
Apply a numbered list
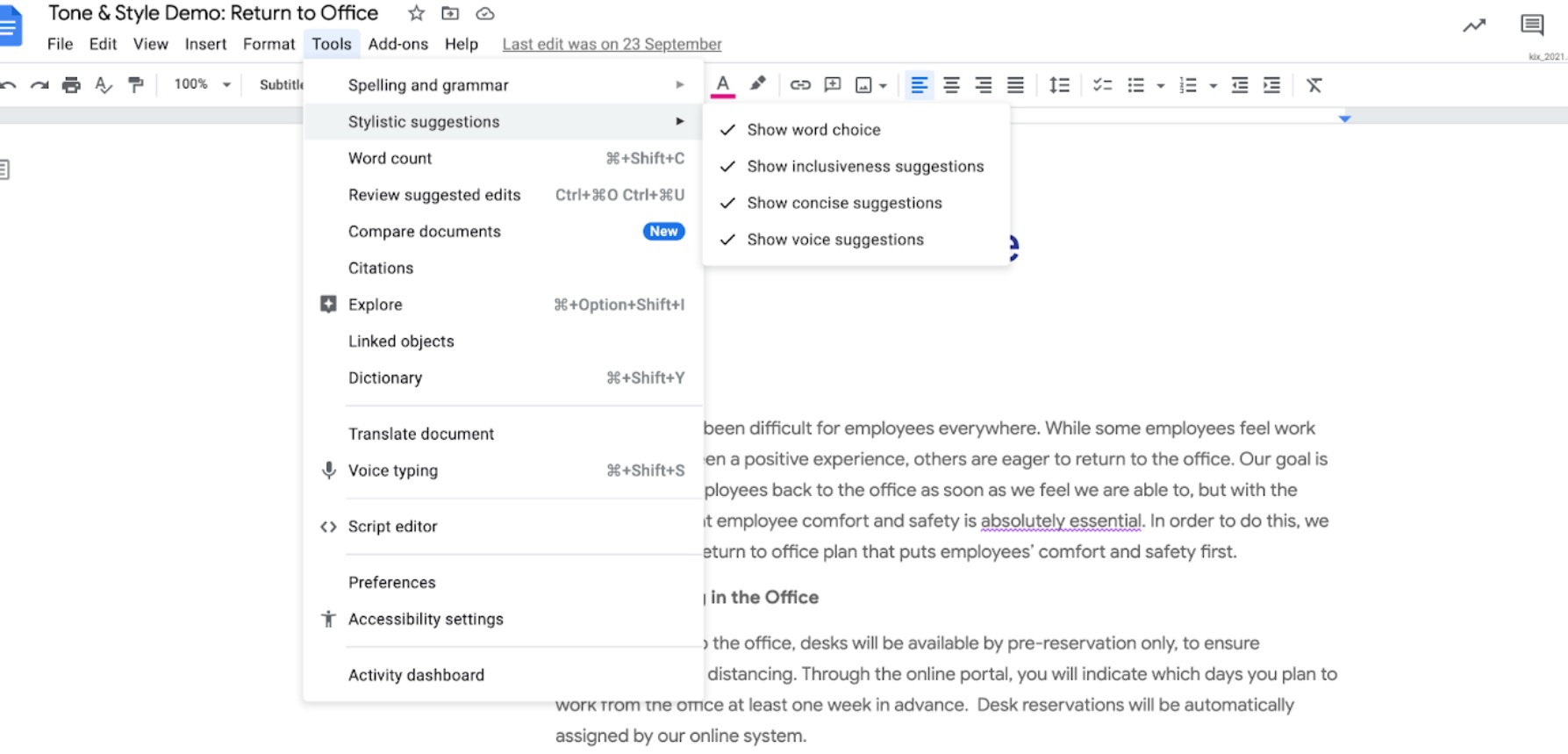pyautogui.click(x=1188, y=85)
